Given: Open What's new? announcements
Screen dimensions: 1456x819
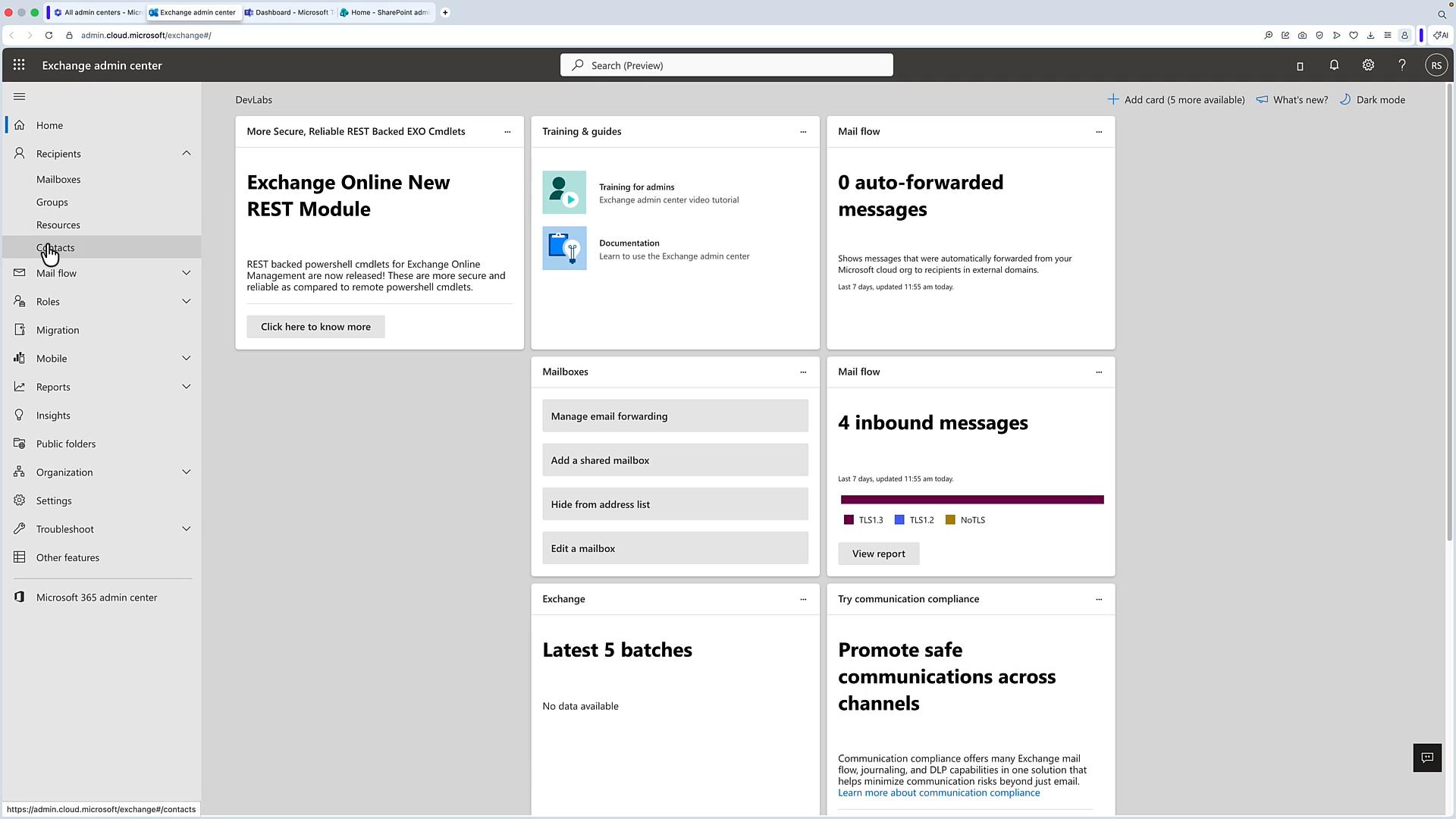Looking at the screenshot, I should click(1292, 99).
